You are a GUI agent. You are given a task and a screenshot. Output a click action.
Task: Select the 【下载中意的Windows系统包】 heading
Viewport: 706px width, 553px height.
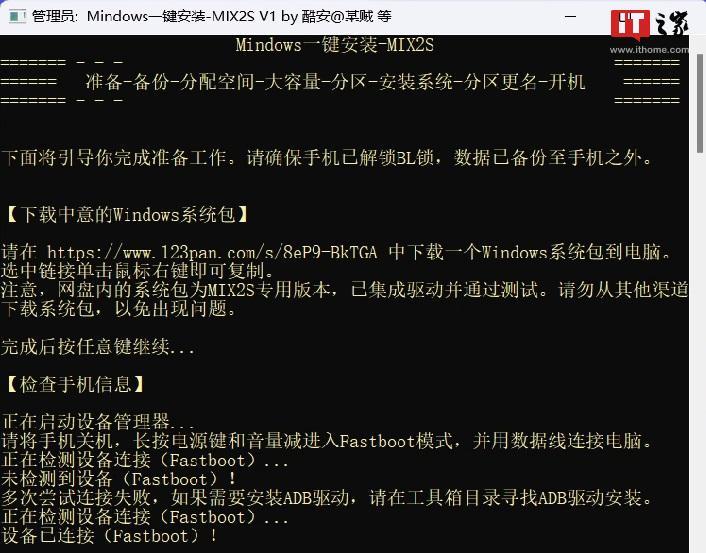127,214
